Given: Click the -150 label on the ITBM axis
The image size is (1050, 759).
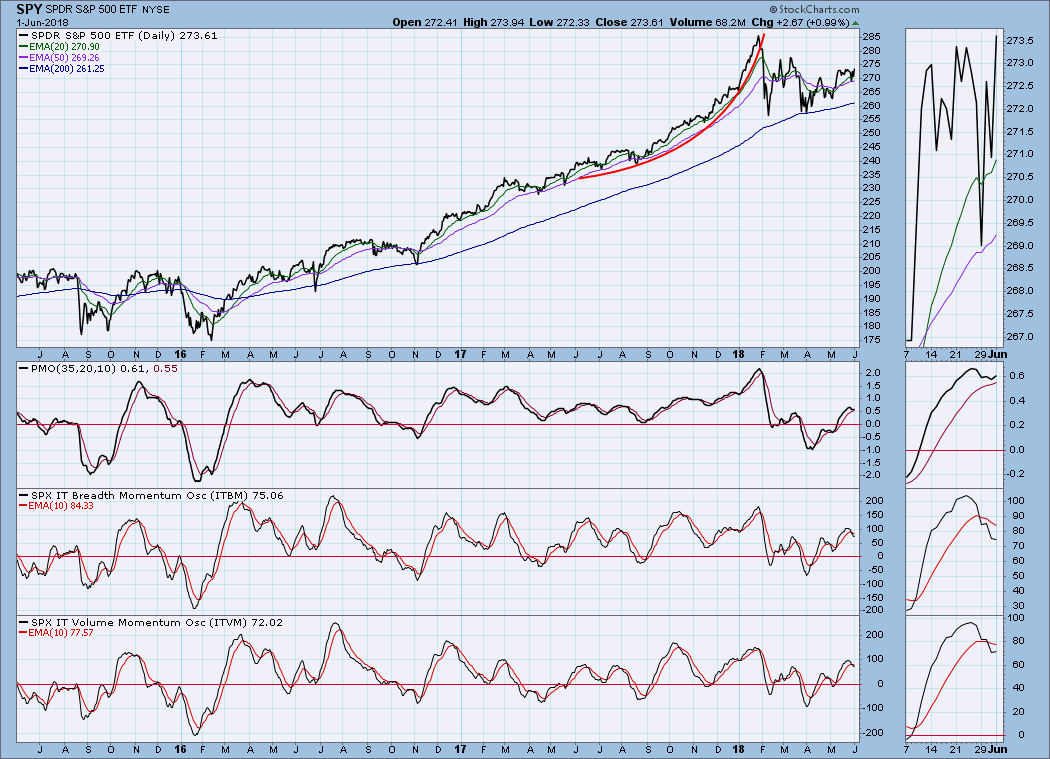Looking at the screenshot, I should [x=873, y=598].
